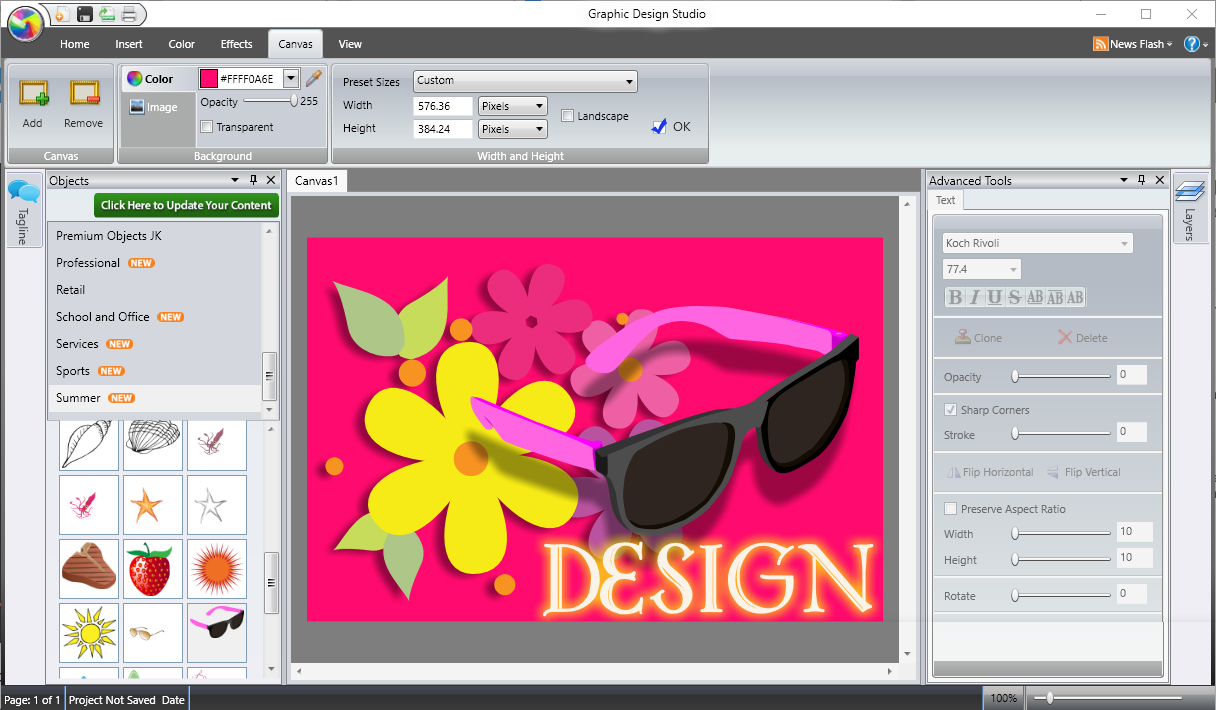Open the Preset Sizes dropdown
The image size is (1216, 710).
tap(525, 81)
